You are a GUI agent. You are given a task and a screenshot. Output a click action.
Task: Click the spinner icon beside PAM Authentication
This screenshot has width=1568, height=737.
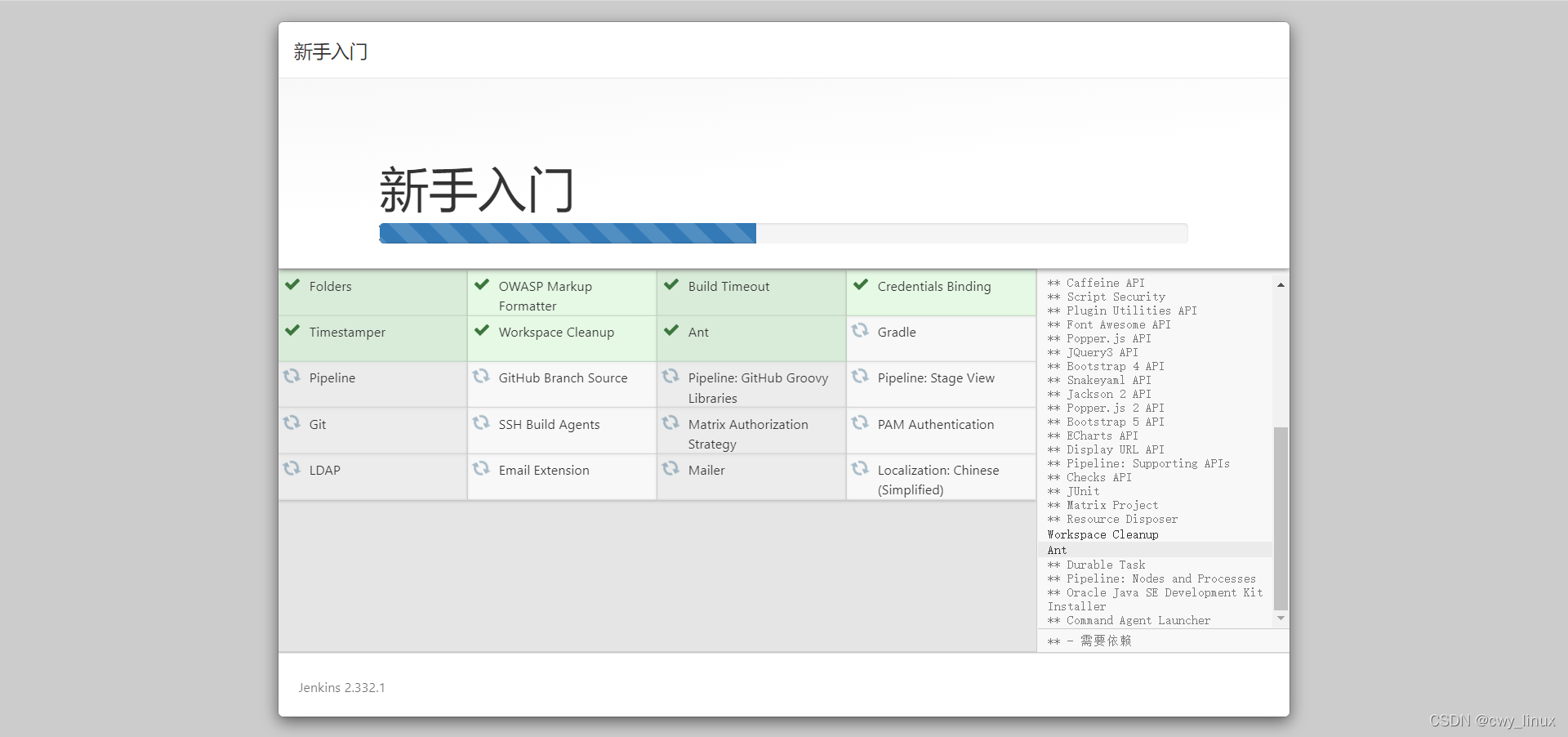860,422
